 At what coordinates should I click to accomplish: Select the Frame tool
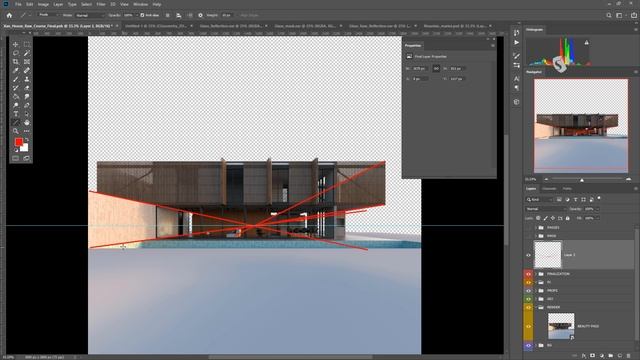[27, 62]
